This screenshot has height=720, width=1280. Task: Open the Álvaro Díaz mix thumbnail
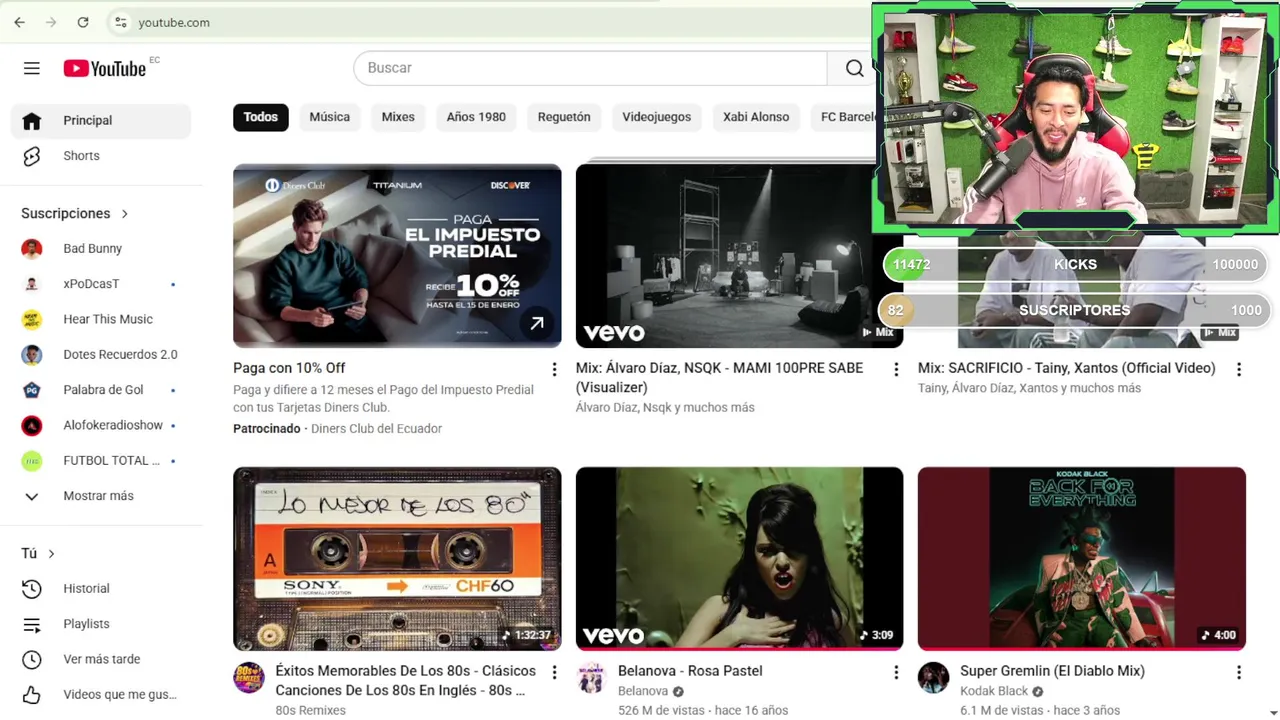[739, 256]
